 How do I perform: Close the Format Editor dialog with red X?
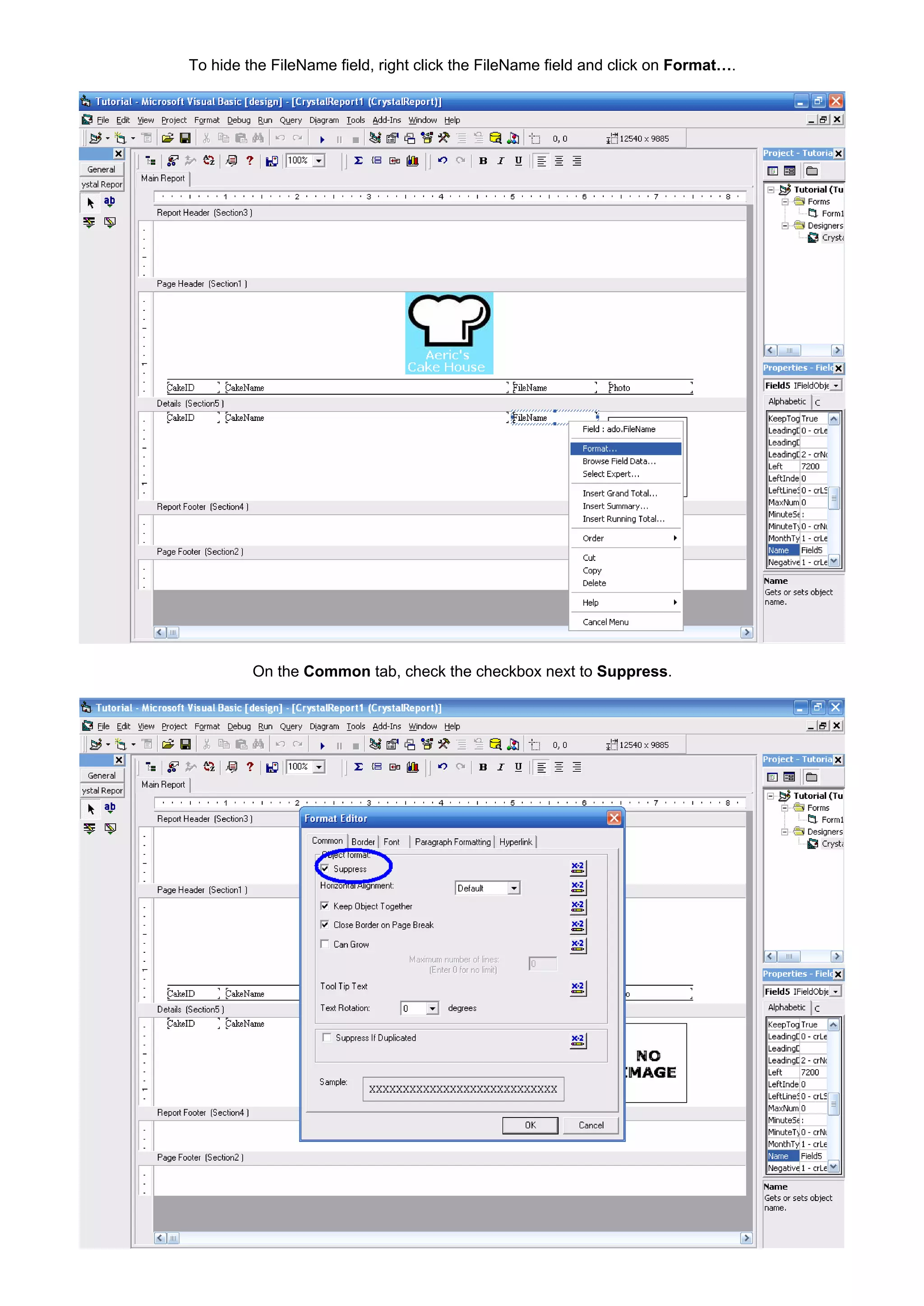click(x=613, y=818)
